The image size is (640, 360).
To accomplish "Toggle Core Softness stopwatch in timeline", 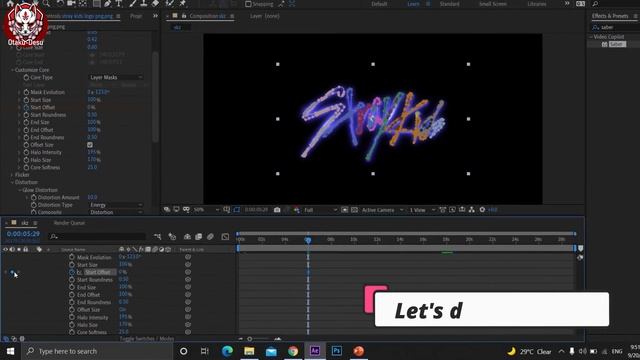I will [x=72, y=332].
